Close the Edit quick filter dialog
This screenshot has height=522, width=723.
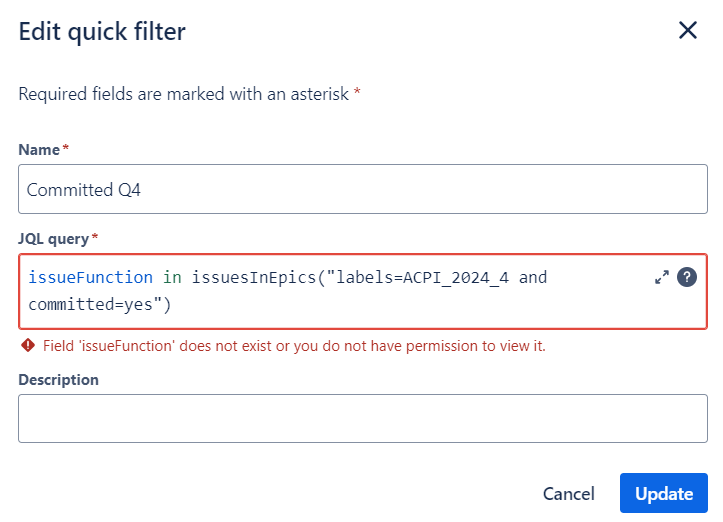pos(687,30)
